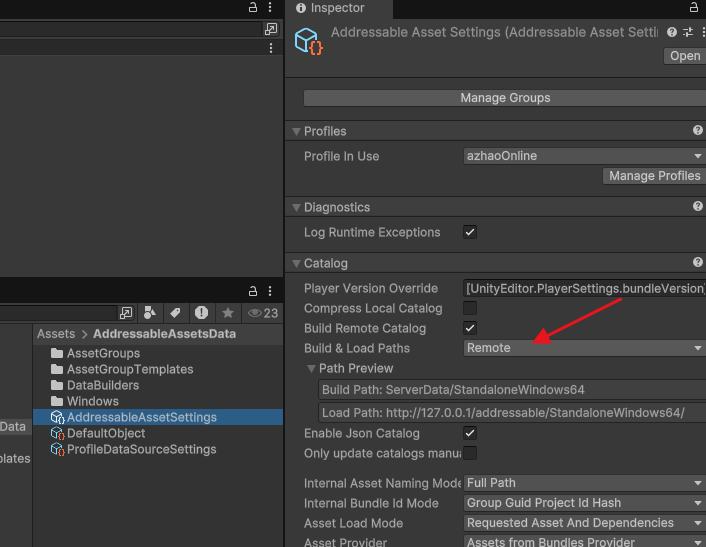Click the Build Path preview field
This screenshot has width=706, height=547.
click(x=512, y=390)
